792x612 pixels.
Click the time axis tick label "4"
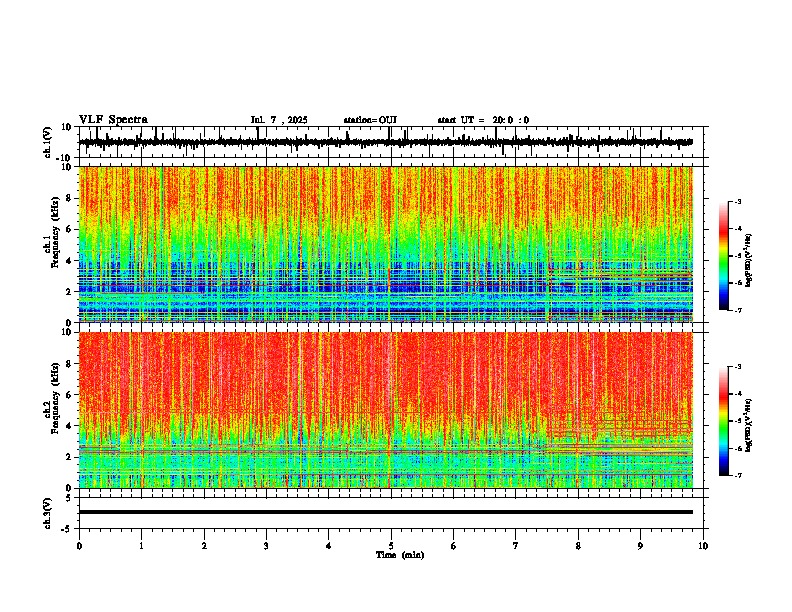(329, 546)
